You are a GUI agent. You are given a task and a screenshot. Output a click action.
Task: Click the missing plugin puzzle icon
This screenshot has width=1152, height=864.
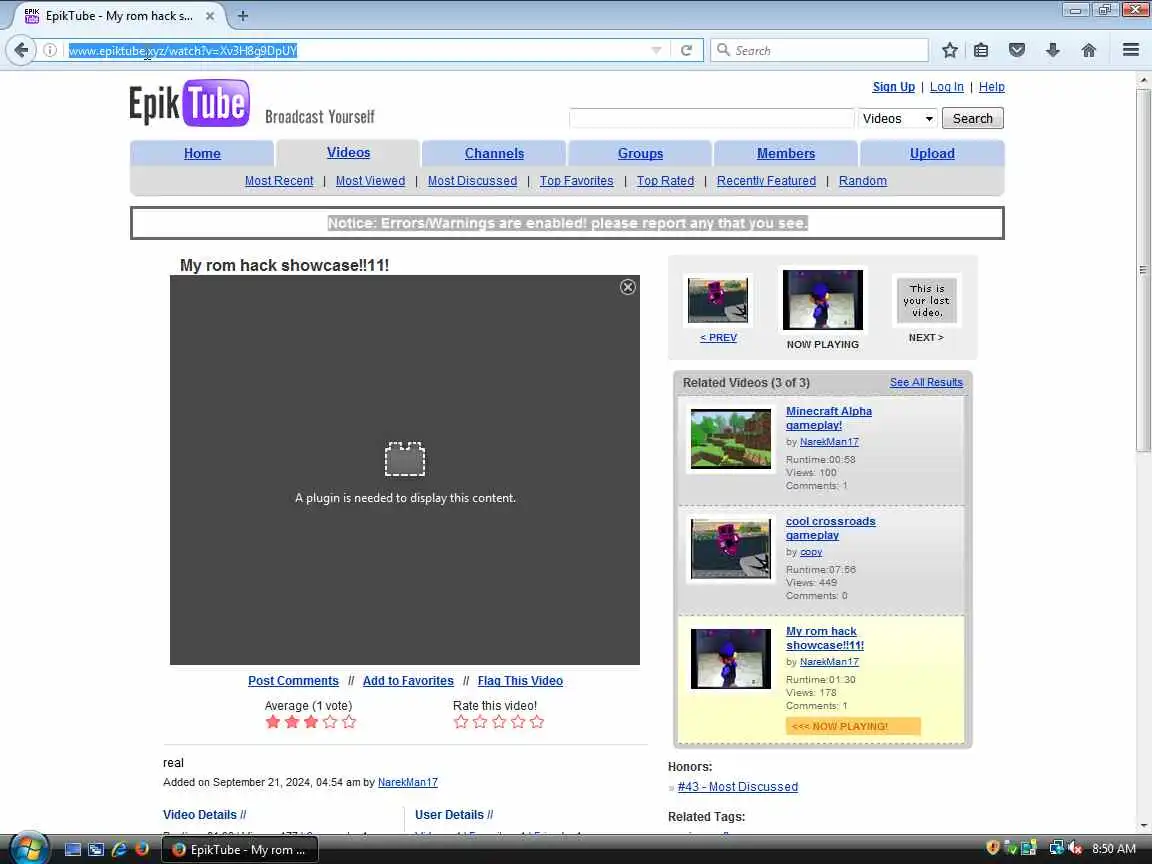tap(405, 459)
